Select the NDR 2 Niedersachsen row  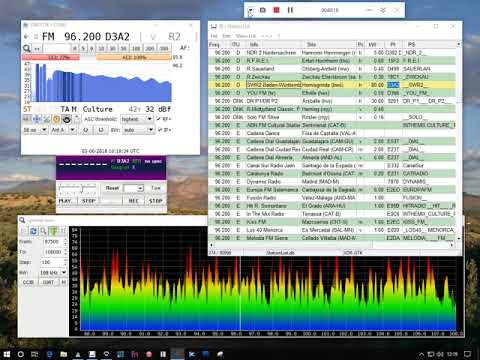332,53
